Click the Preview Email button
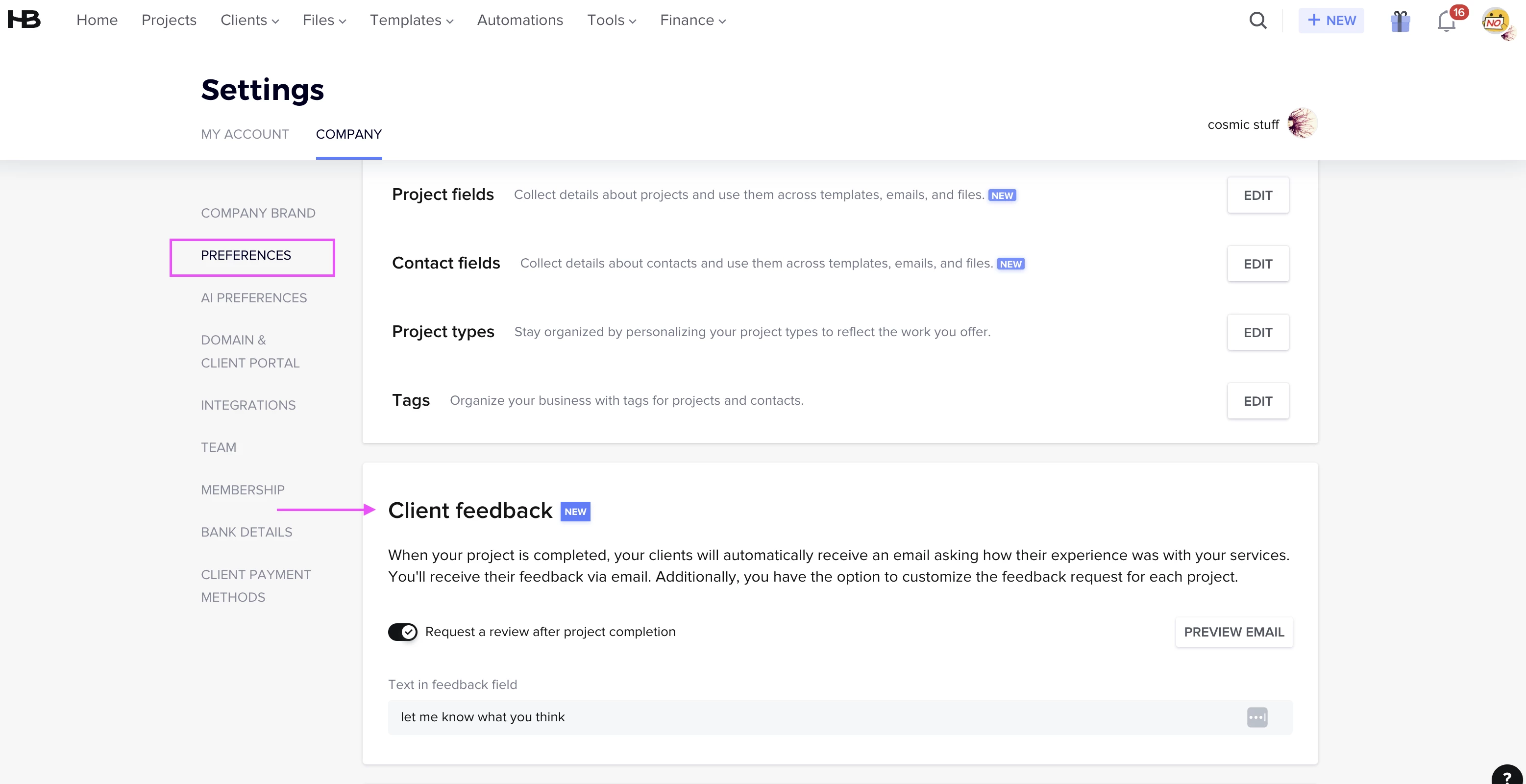 pyautogui.click(x=1233, y=632)
